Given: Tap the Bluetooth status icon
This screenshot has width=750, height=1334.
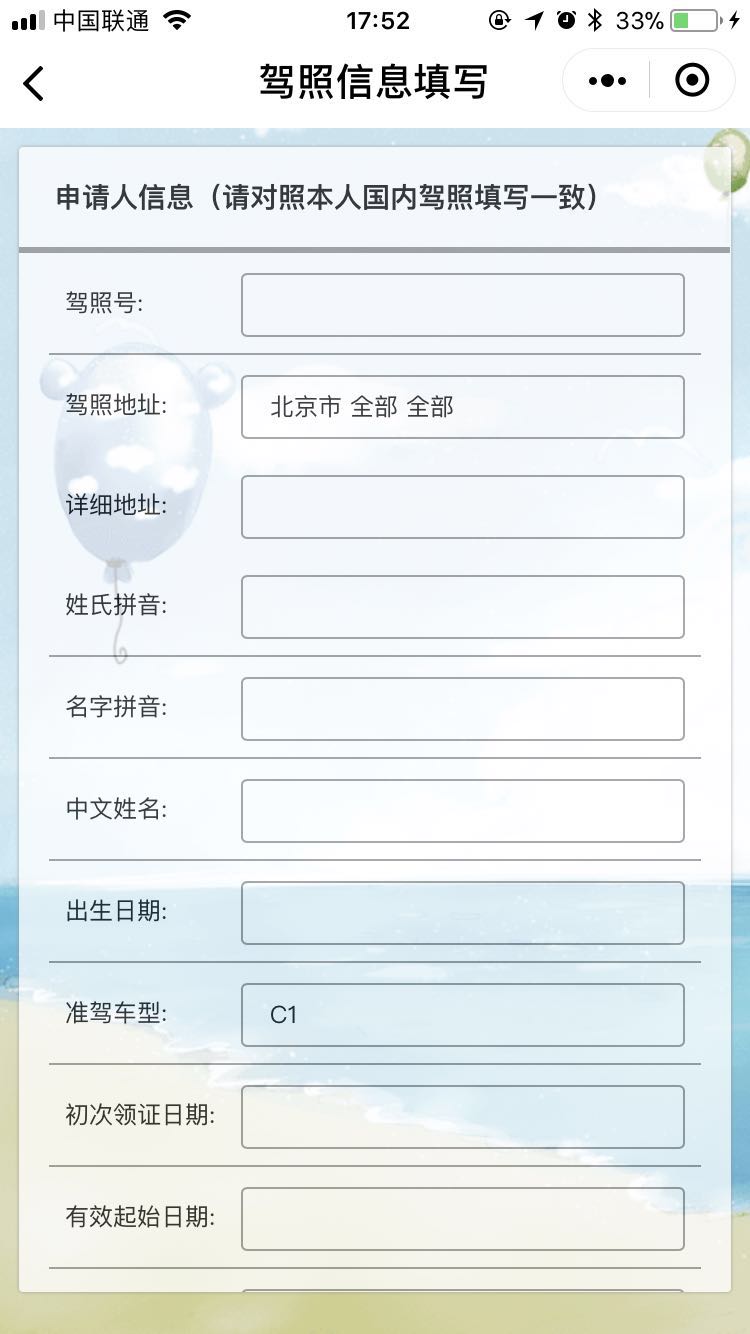Looking at the screenshot, I should (595, 20).
